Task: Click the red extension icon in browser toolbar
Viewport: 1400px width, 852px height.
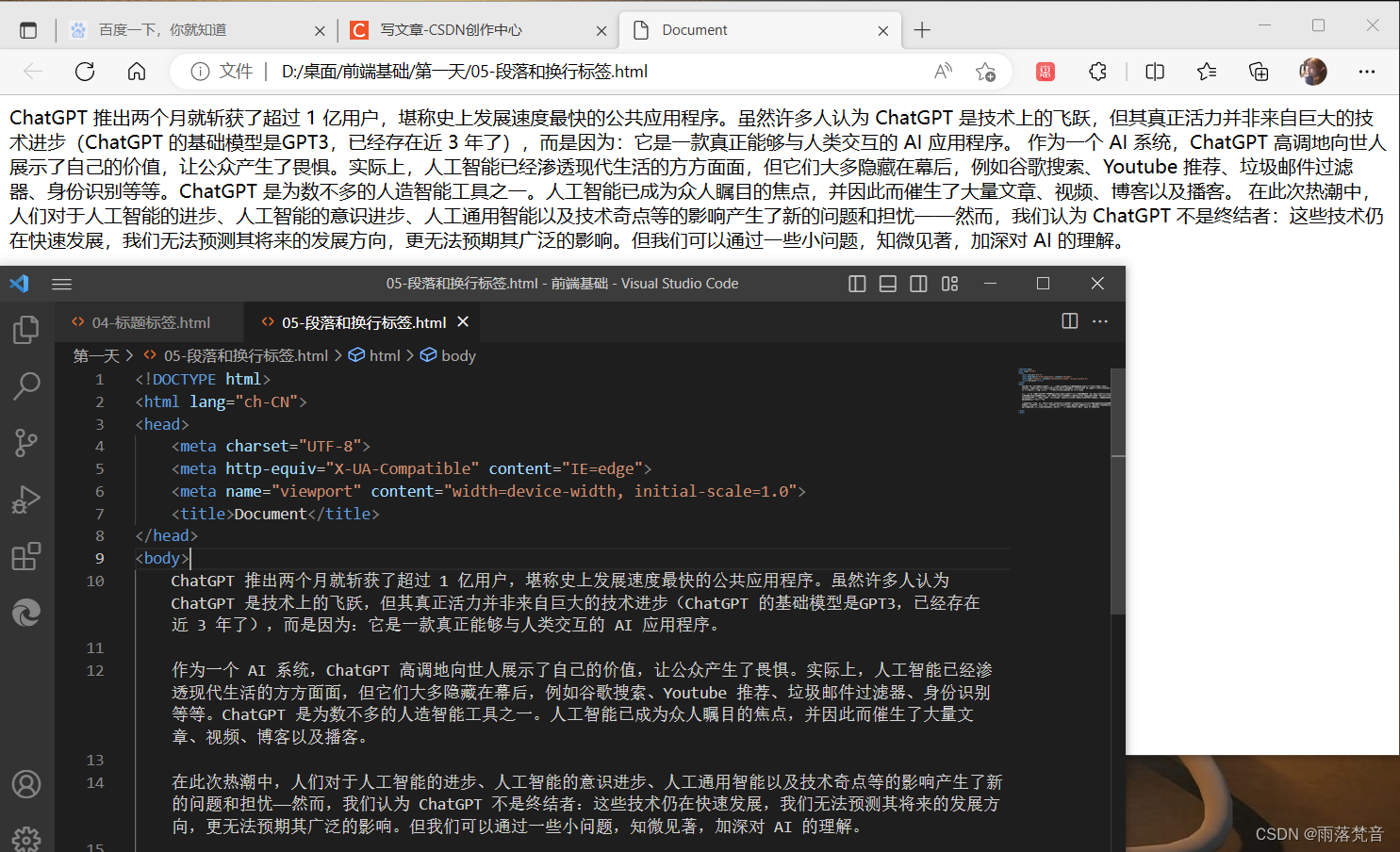Action: pos(1046,72)
